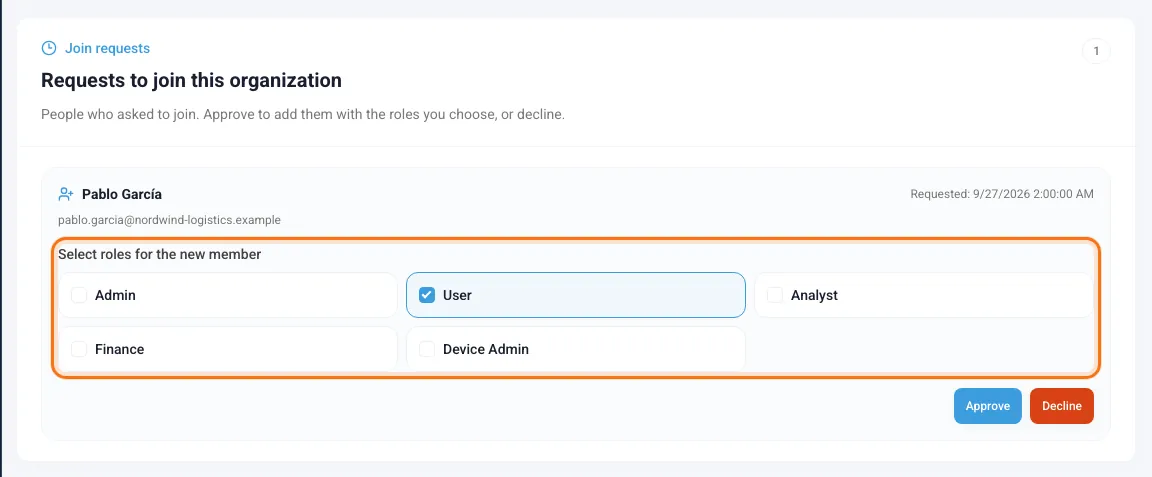Click the pending request count badge showing 1
Image resolution: width=1152 pixels, height=477 pixels.
click(1096, 51)
